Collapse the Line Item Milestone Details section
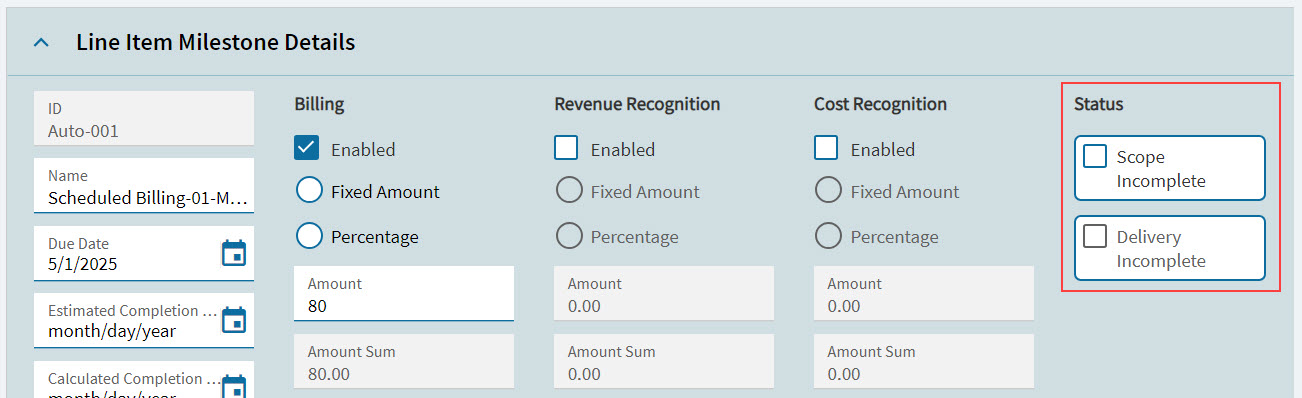 pyautogui.click(x=41, y=43)
